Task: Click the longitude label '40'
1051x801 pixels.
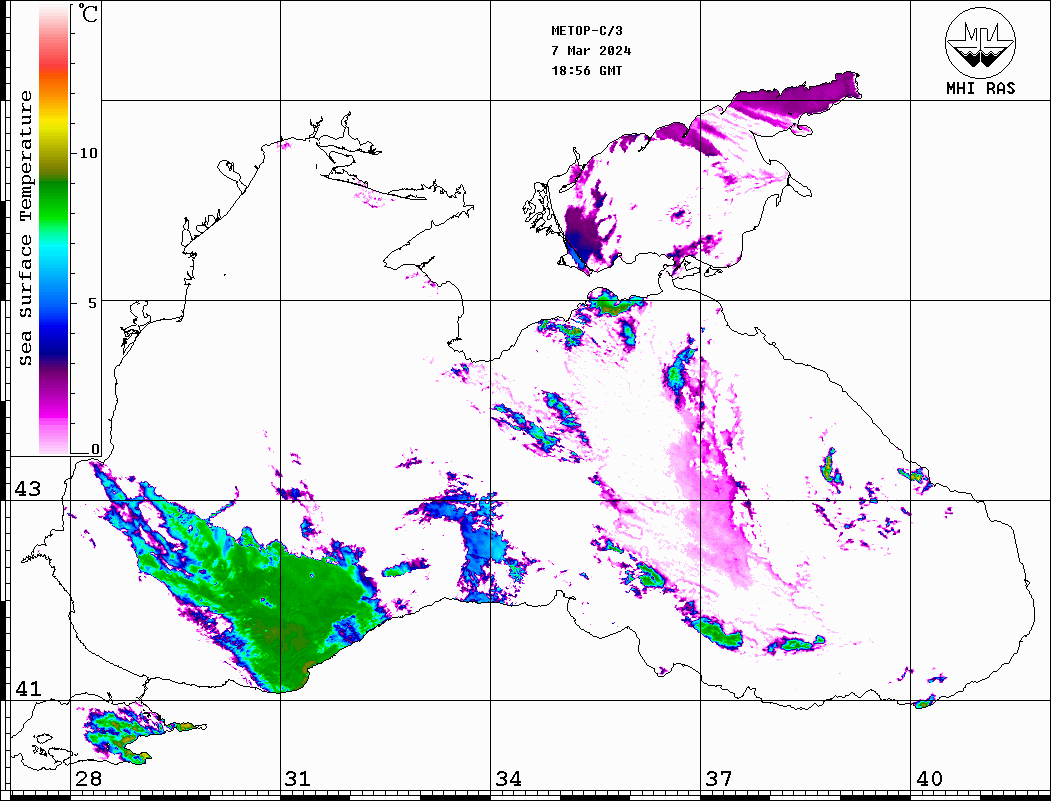Action: coord(929,779)
